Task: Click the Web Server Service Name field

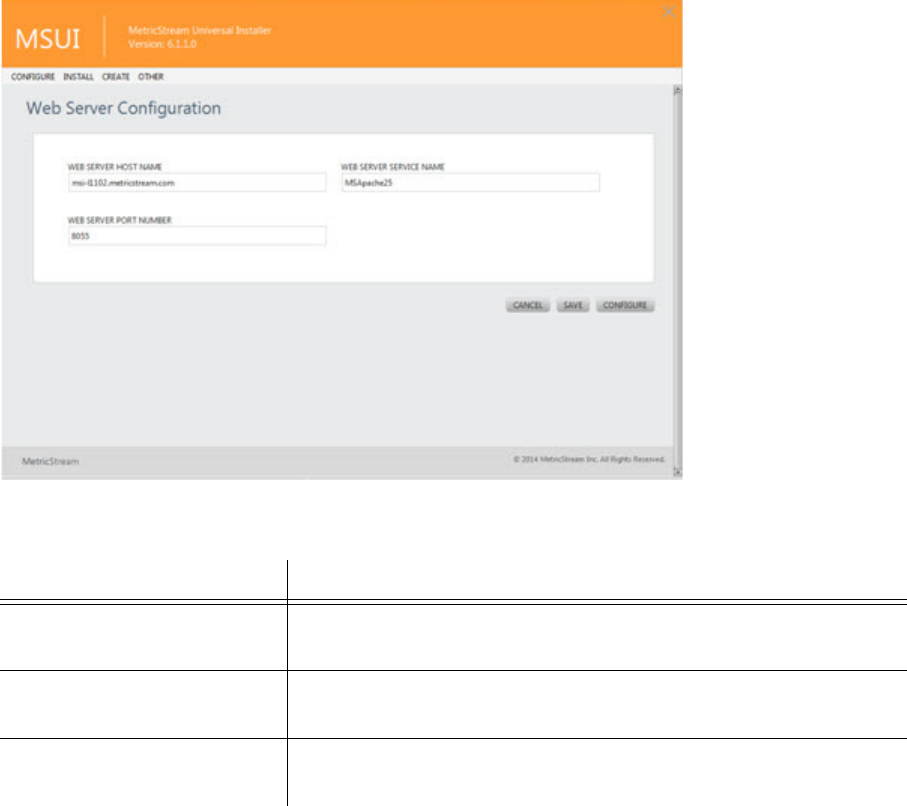Action: [x=470, y=183]
